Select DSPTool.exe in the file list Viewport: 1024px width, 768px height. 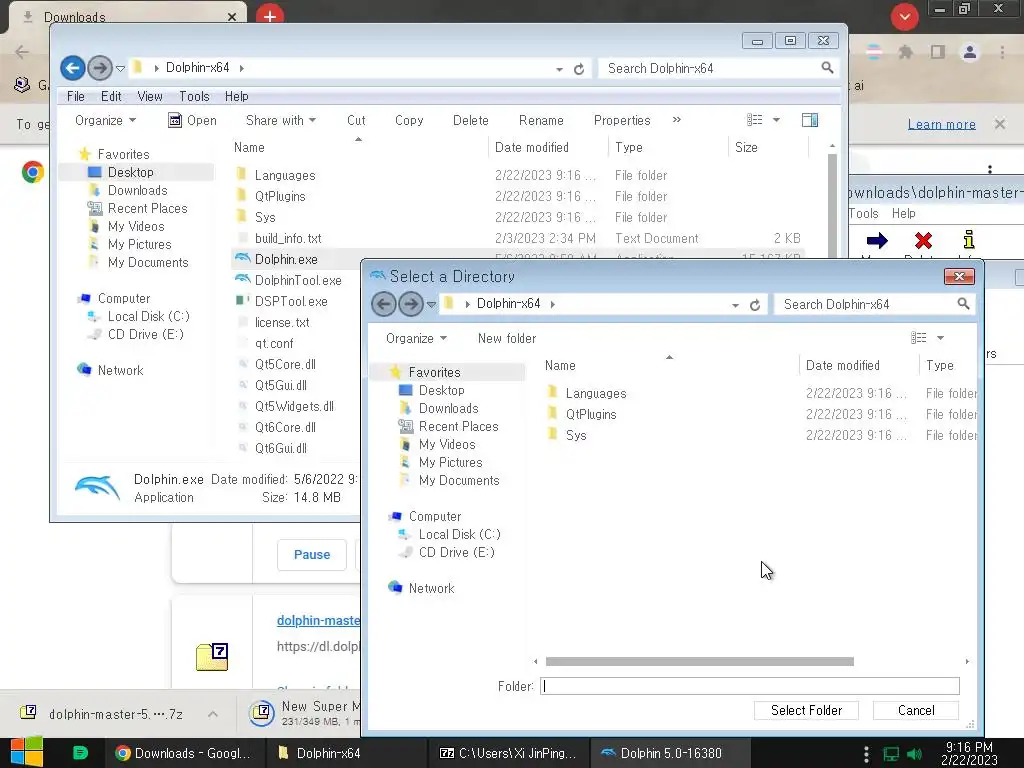pos(291,301)
